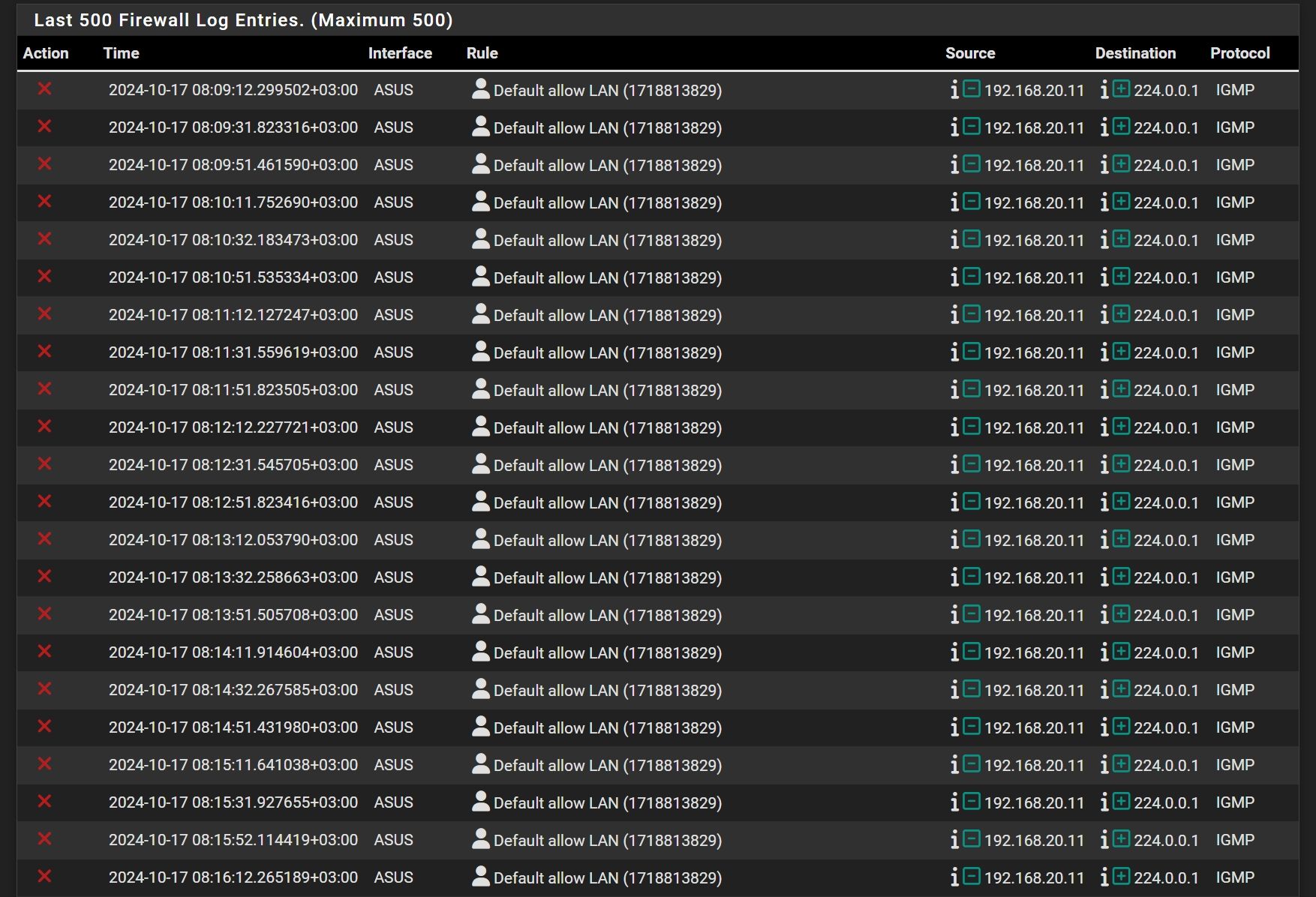
Task: Click source minus icon for 08:12:31.545705 entry
Action: tap(972, 463)
